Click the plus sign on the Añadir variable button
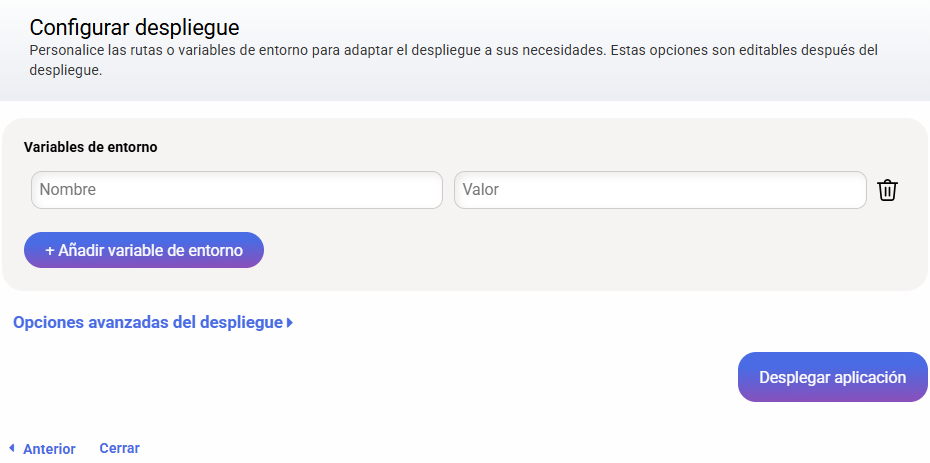The width and height of the screenshot is (930, 463). click(50, 250)
